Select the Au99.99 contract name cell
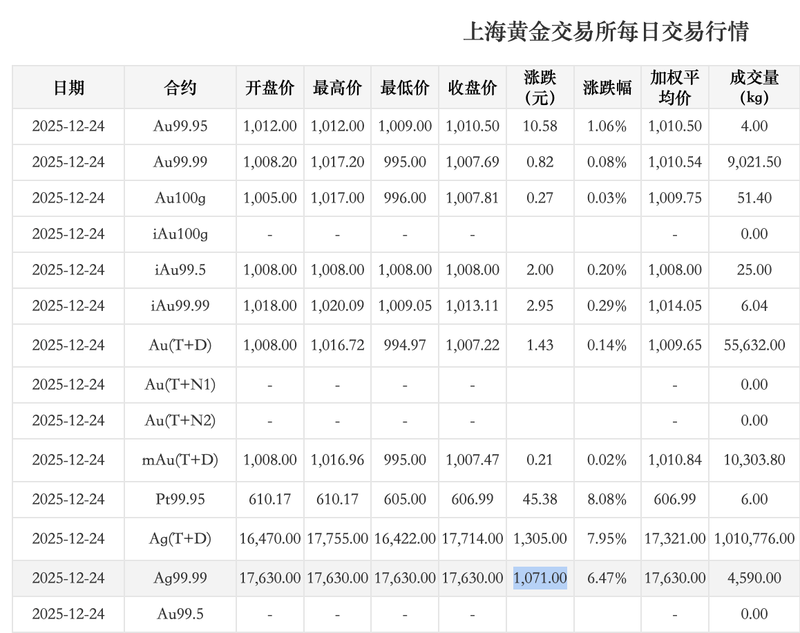Screen dimensions: 800x633 tap(180, 163)
